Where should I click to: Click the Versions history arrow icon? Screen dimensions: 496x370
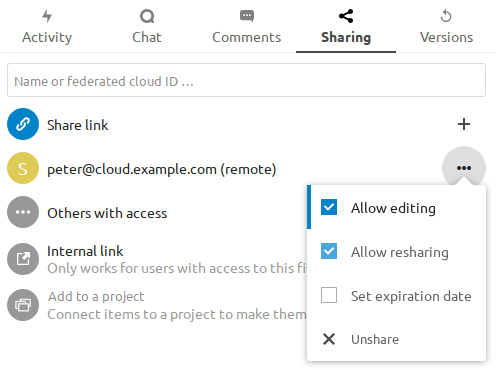(446, 16)
